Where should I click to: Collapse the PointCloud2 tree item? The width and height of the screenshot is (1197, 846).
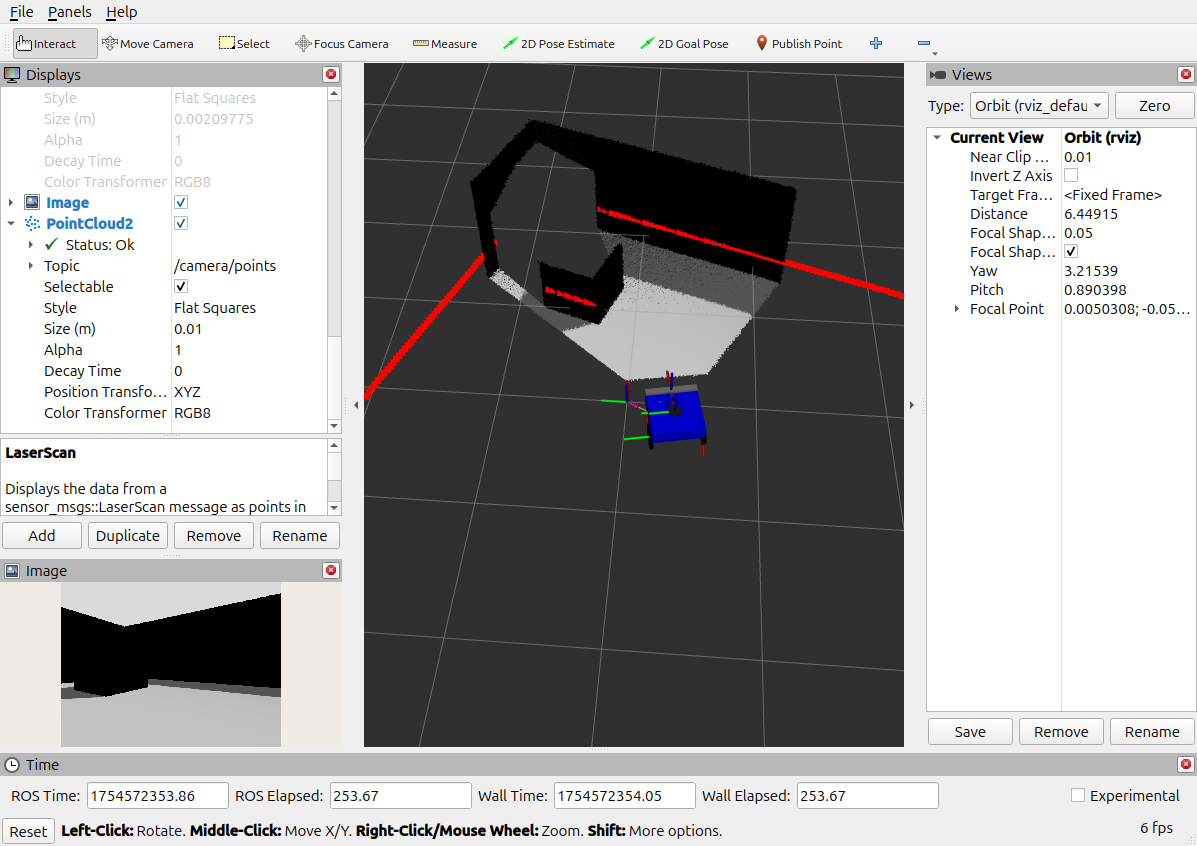point(11,224)
